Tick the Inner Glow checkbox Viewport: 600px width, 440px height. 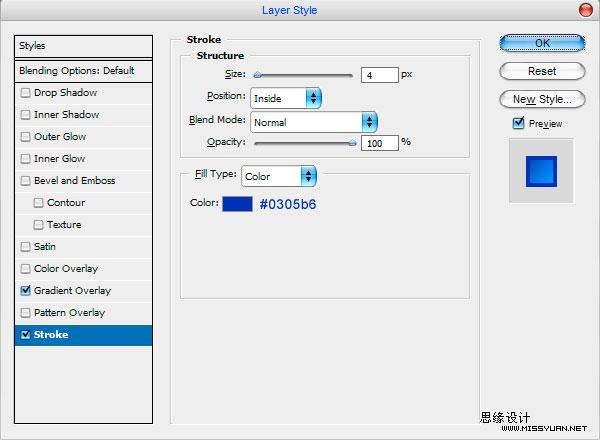25,159
